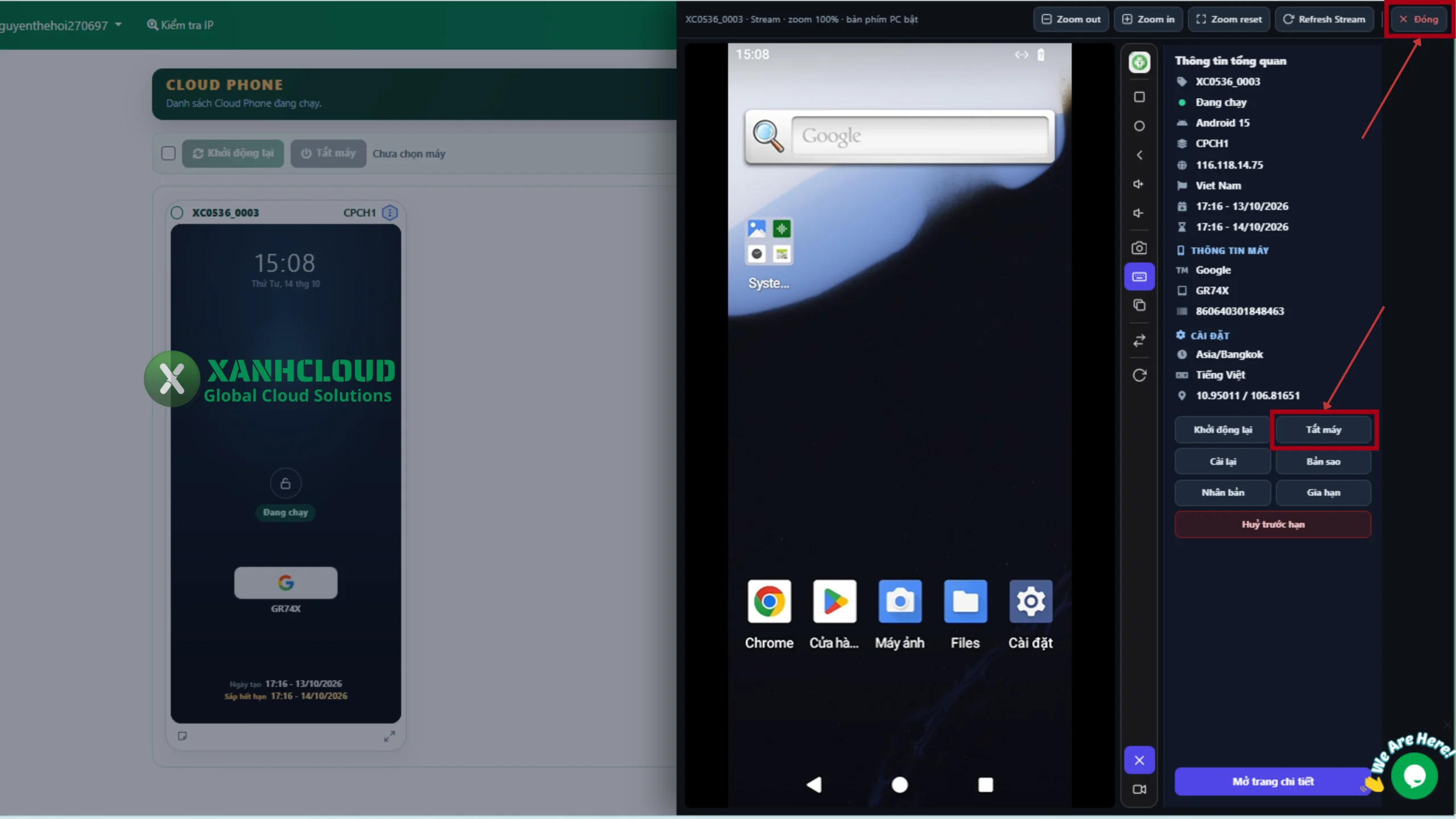Click the Google search field on phone

[x=920, y=136]
